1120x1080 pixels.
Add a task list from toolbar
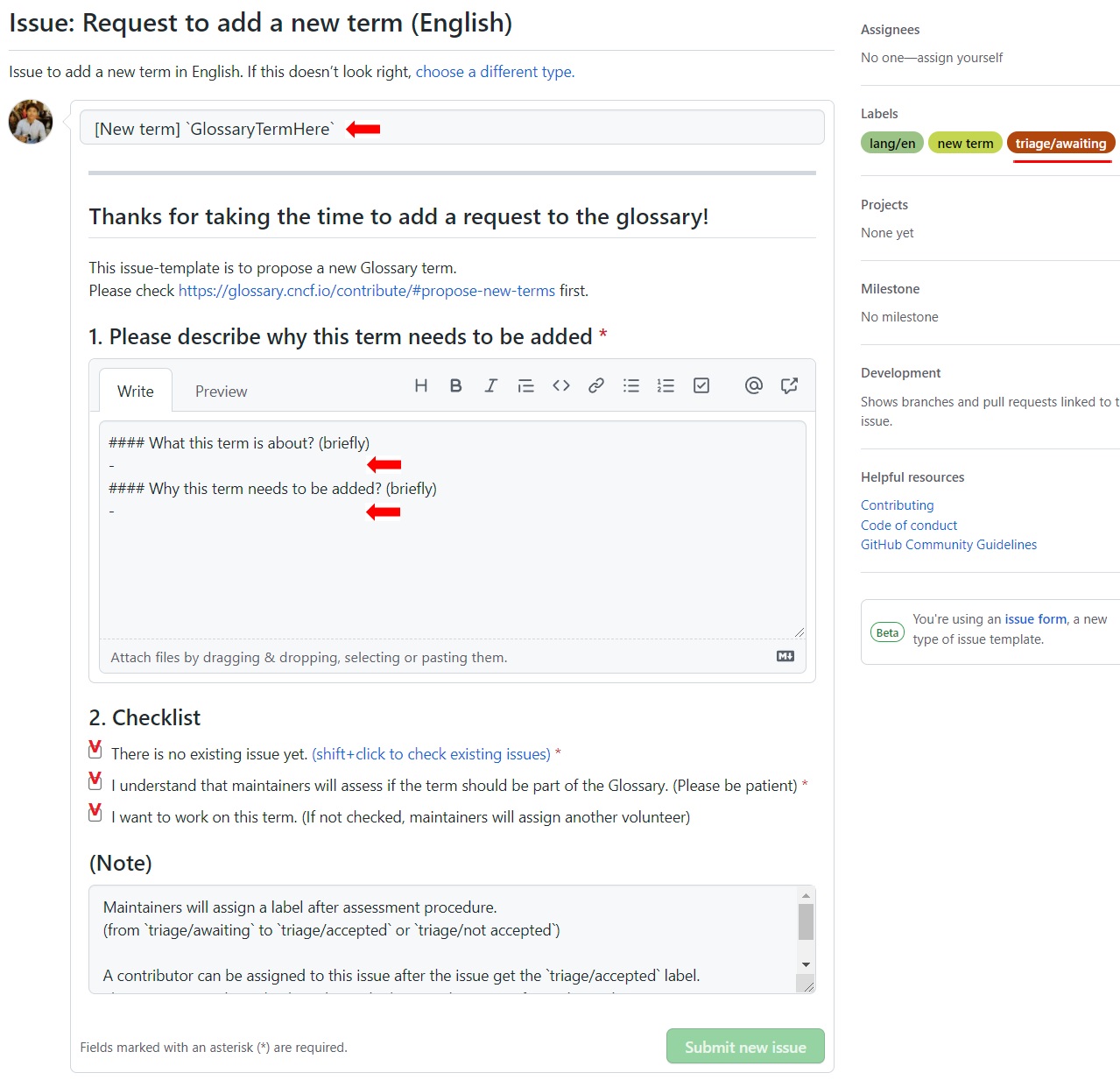[x=701, y=385]
